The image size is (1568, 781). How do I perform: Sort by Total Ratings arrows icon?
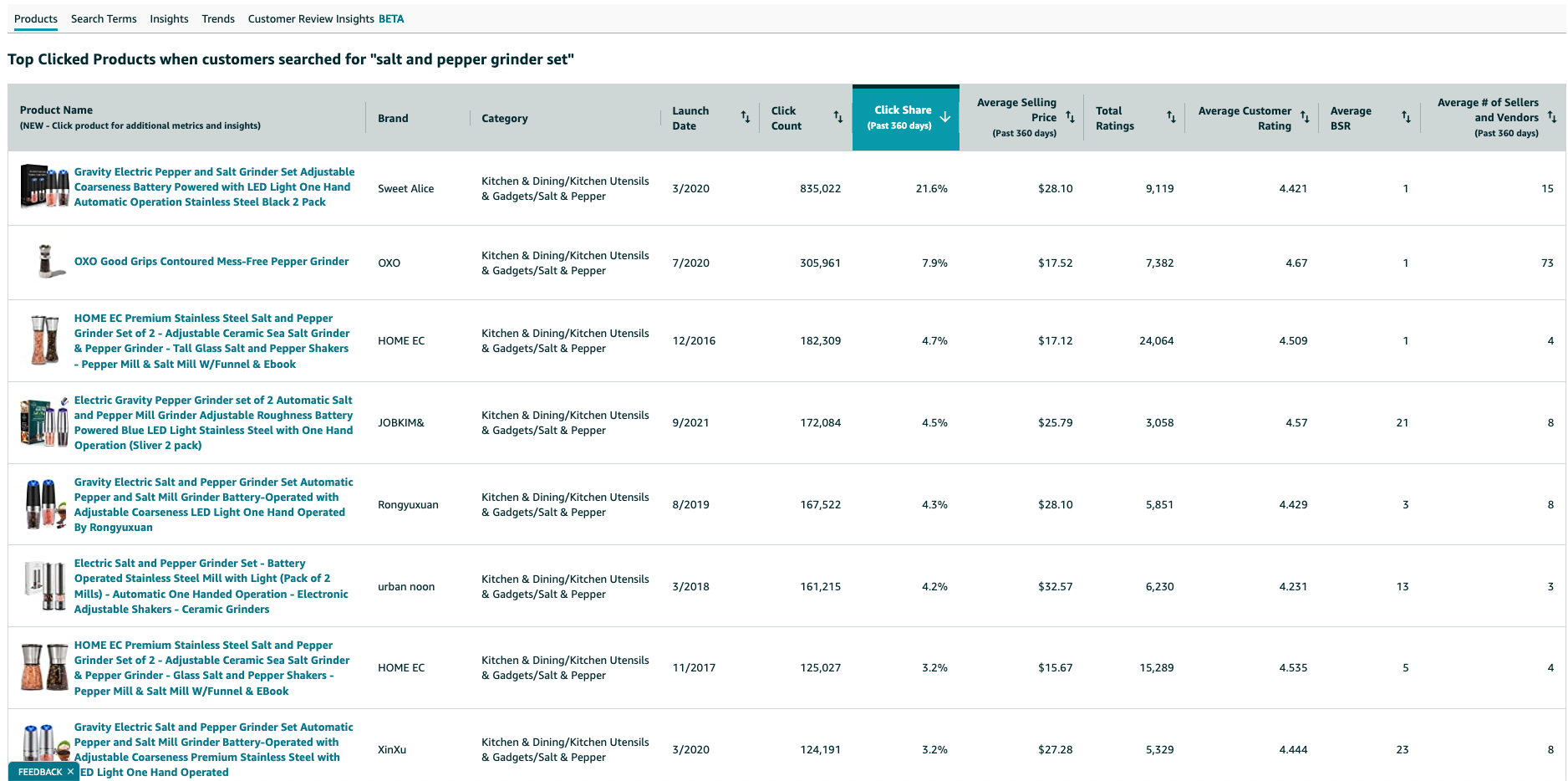[1171, 117]
